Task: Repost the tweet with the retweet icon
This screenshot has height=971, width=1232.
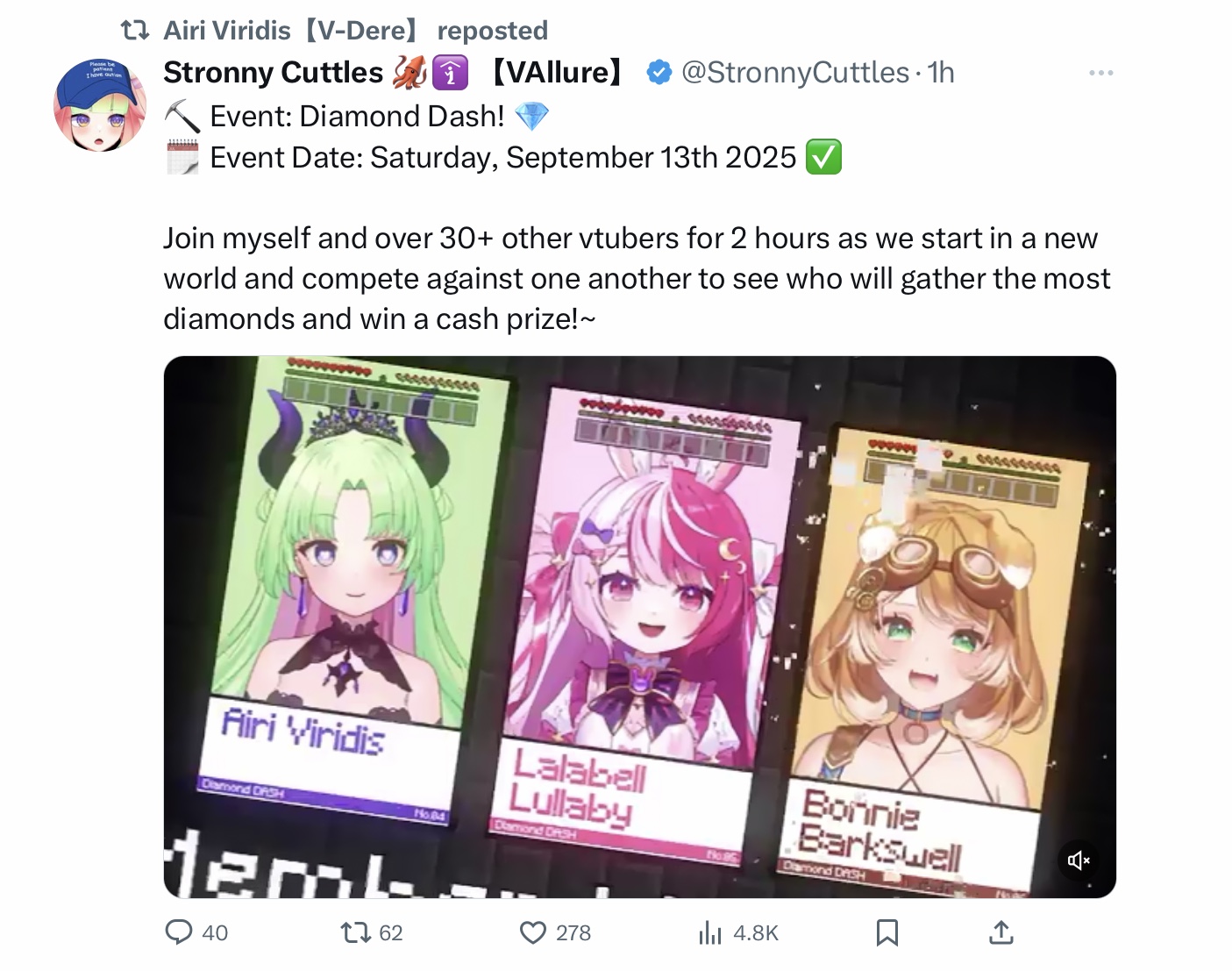Action: [354, 932]
